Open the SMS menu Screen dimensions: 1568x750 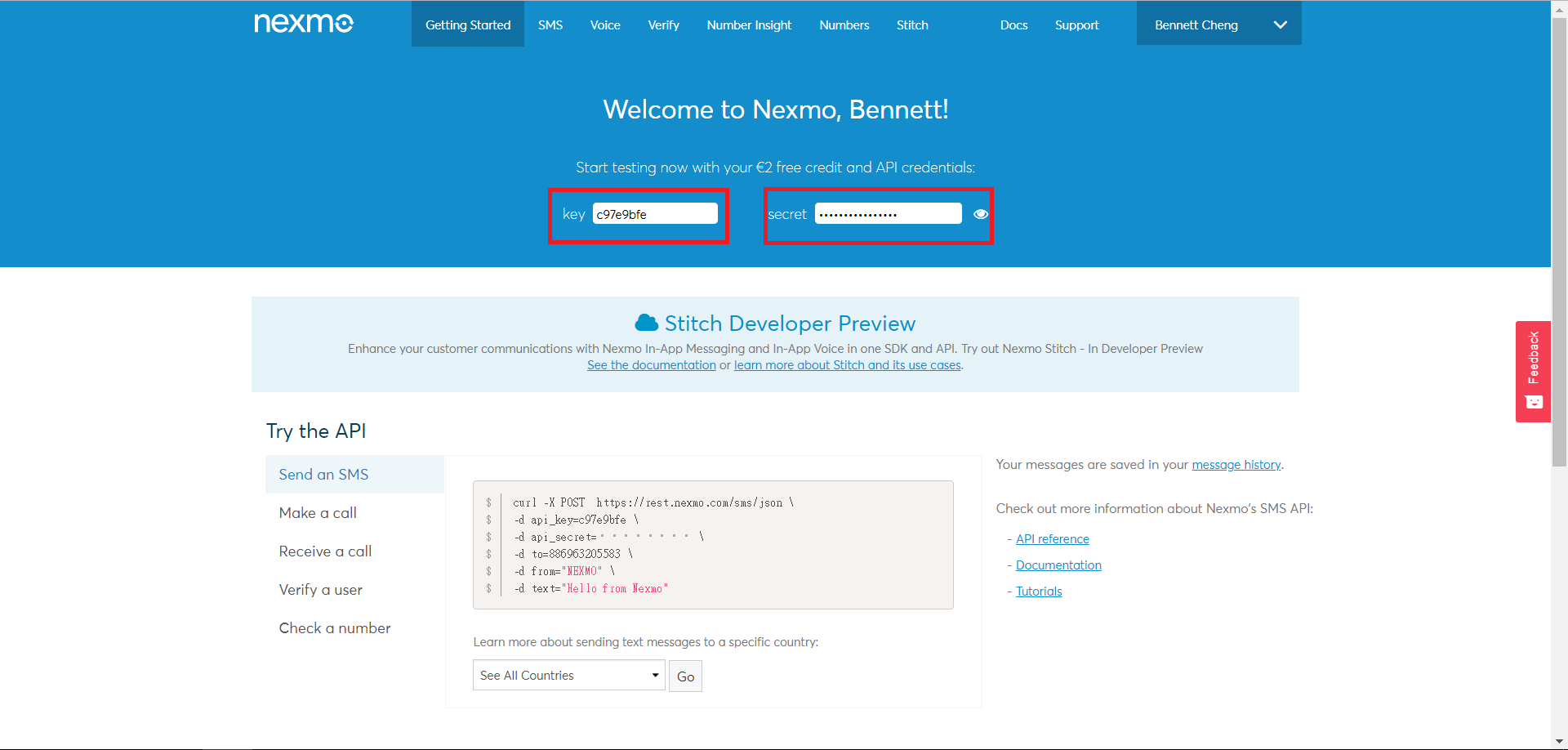point(550,25)
